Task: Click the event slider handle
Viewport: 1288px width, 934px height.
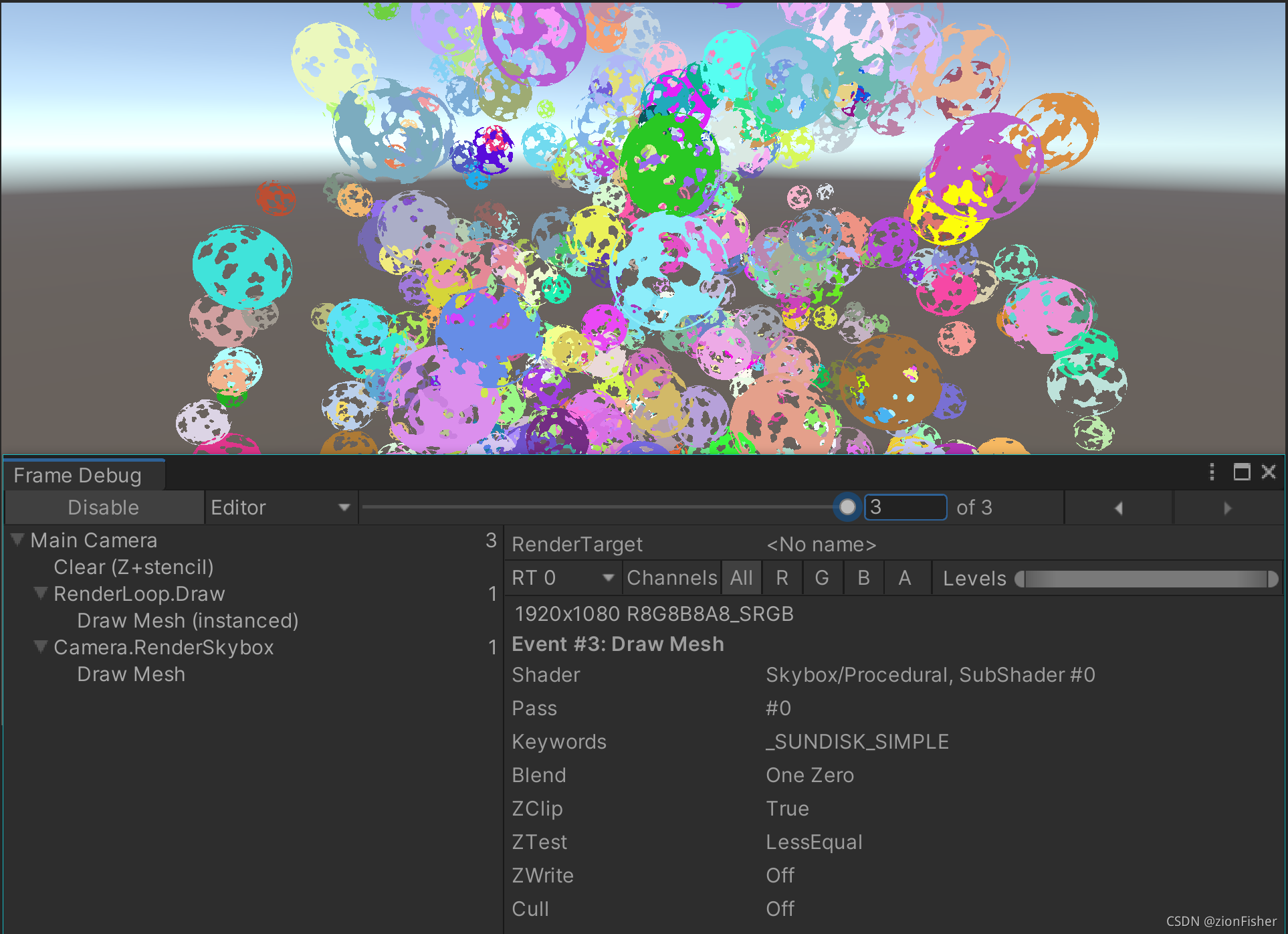Action: (847, 507)
